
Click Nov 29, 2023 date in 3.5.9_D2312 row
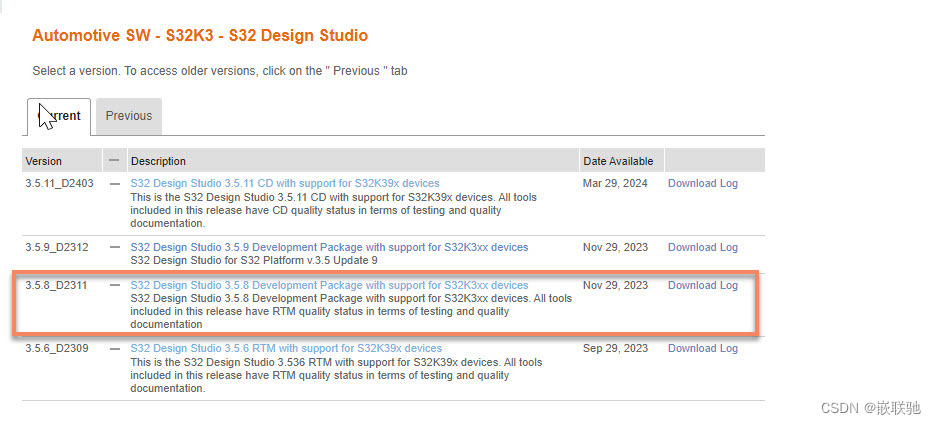click(615, 247)
